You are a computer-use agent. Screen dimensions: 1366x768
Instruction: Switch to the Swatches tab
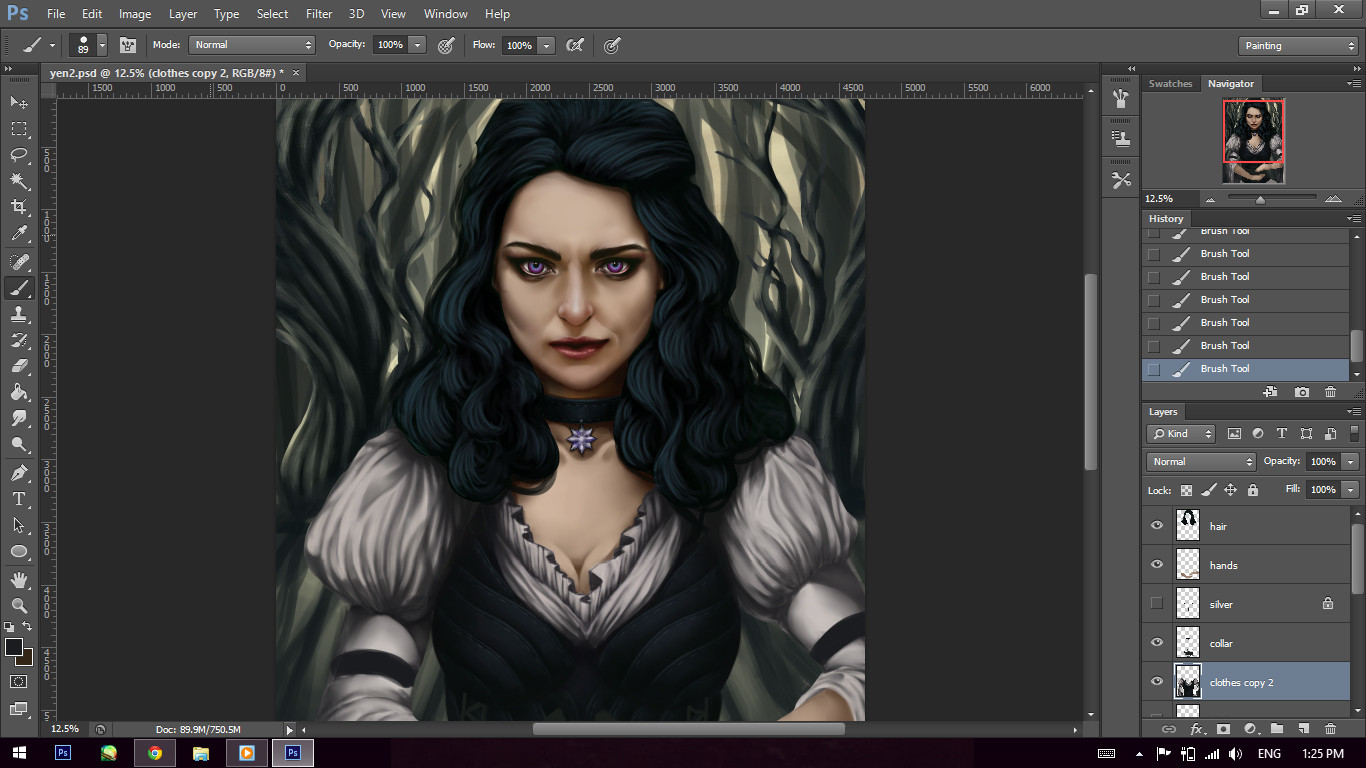click(1170, 84)
